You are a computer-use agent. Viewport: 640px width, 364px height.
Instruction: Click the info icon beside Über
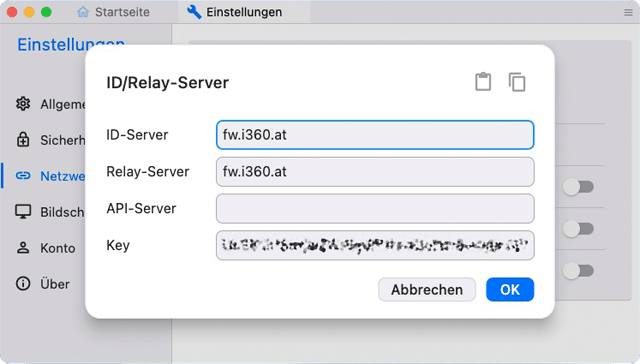tap(23, 284)
